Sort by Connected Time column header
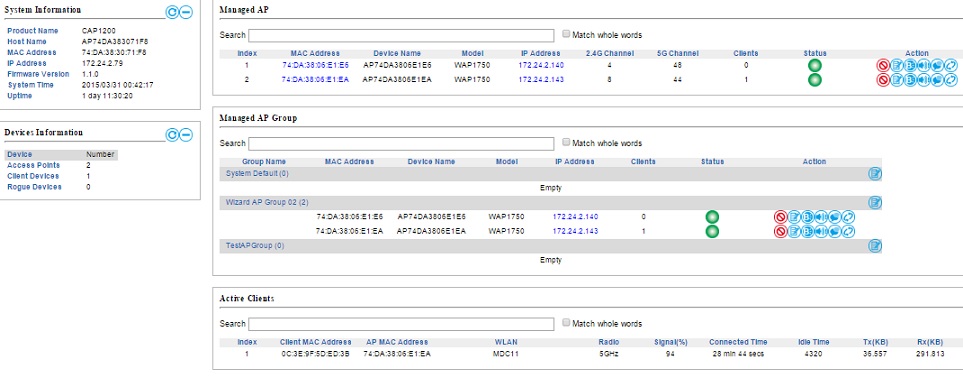The height and width of the screenshot is (378, 963). (x=738, y=342)
